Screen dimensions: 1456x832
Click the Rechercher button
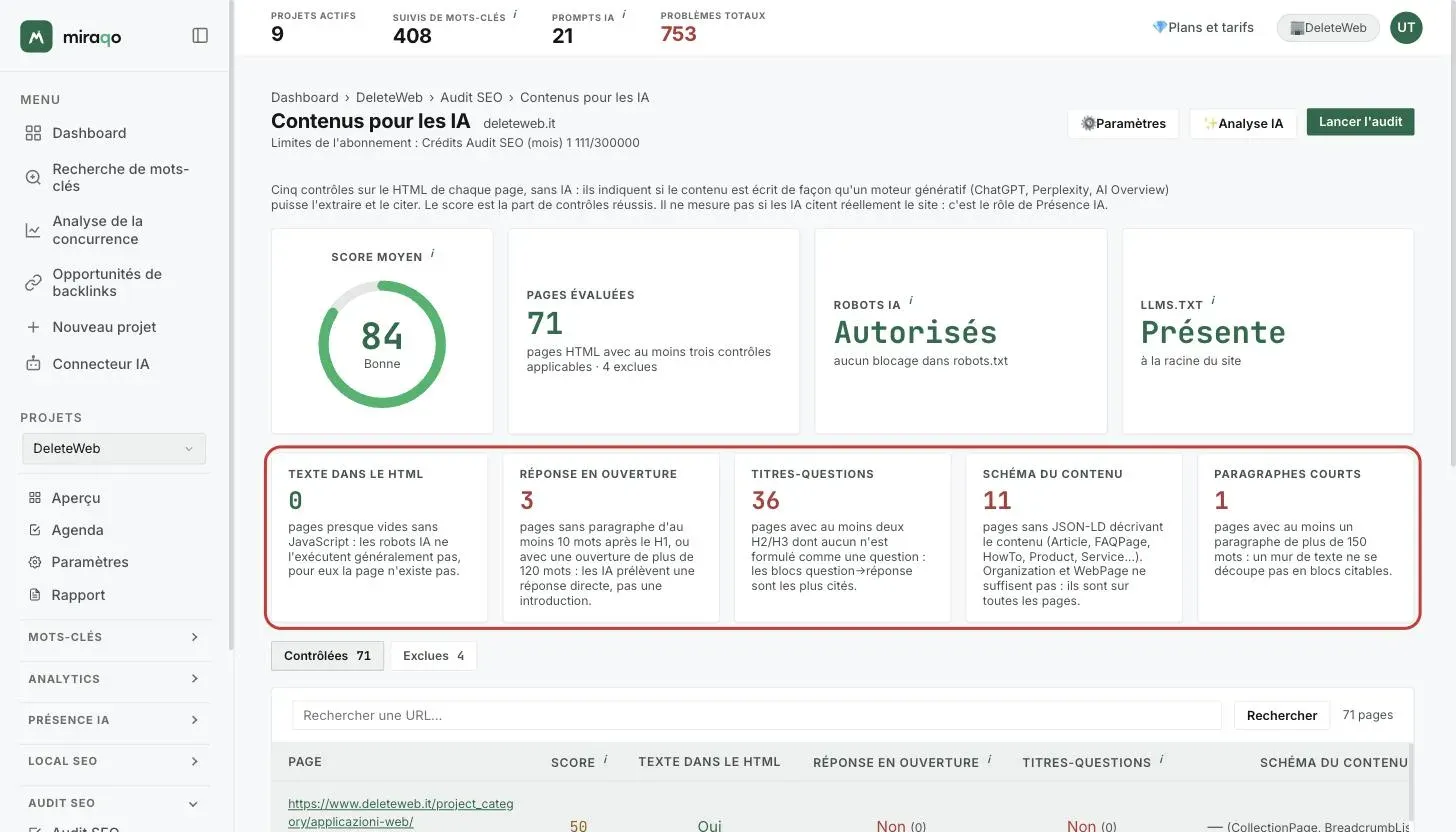pyautogui.click(x=1282, y=715)
